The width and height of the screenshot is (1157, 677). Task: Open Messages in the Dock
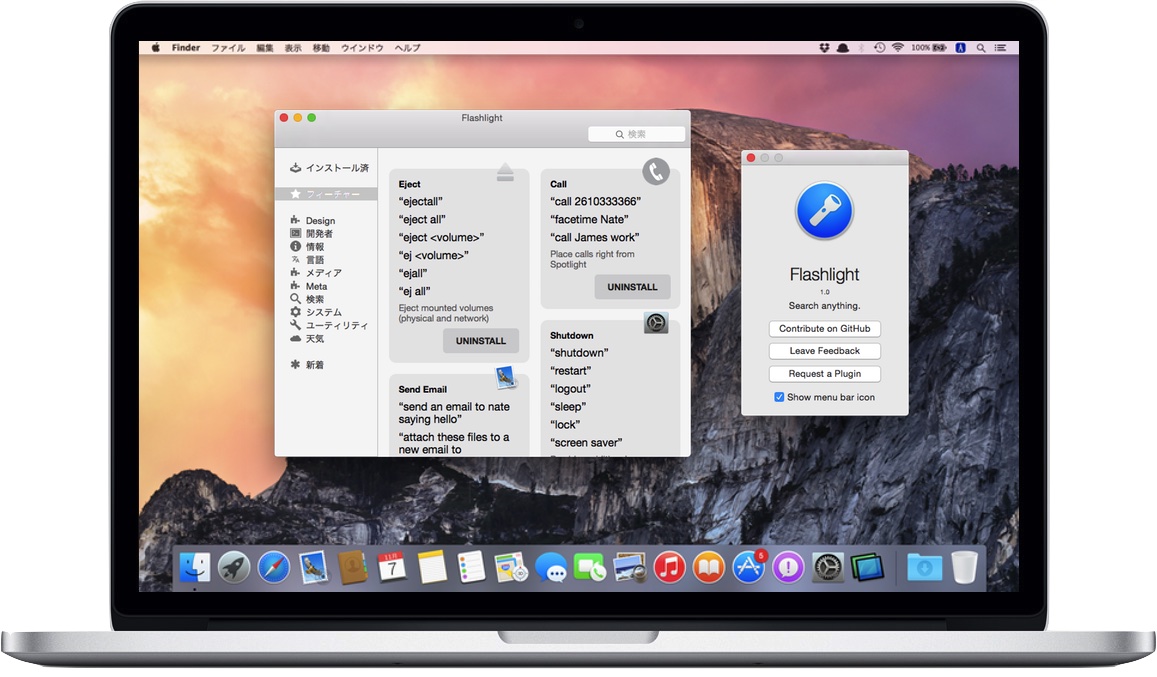pyautogui.click(x=551, y=568)
